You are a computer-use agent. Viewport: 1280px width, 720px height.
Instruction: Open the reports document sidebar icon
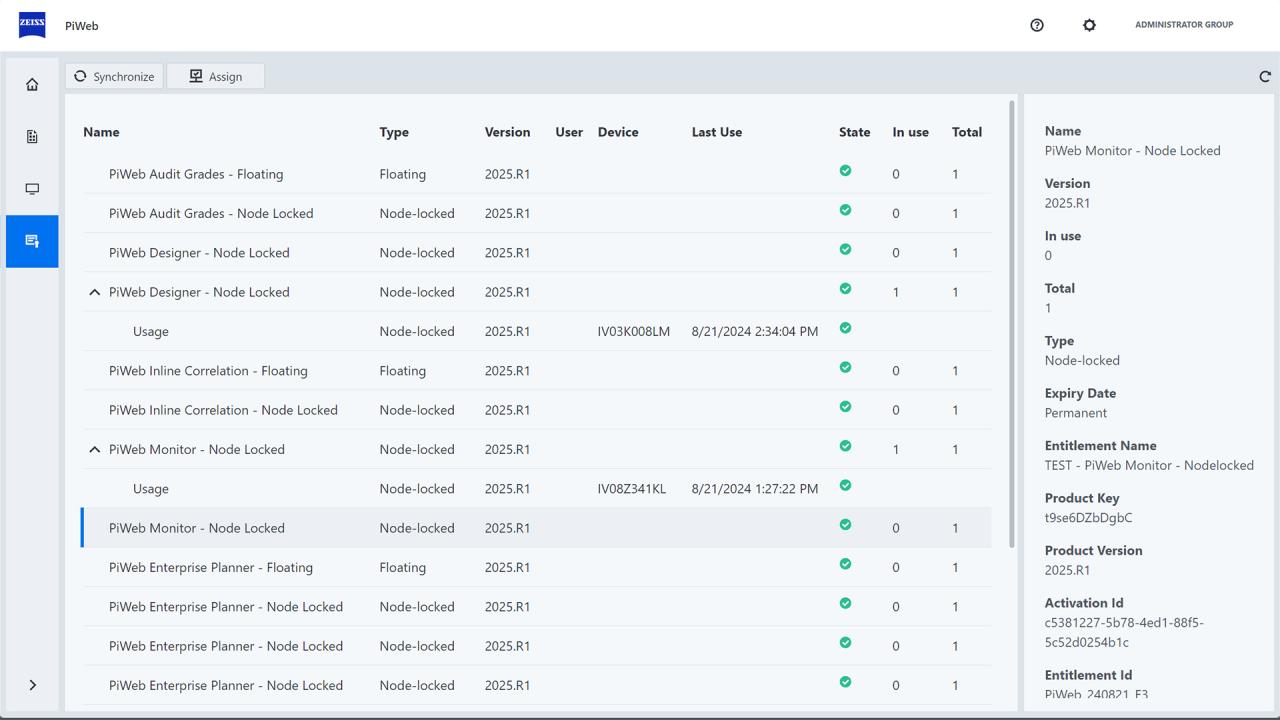[x=32, y=137]
